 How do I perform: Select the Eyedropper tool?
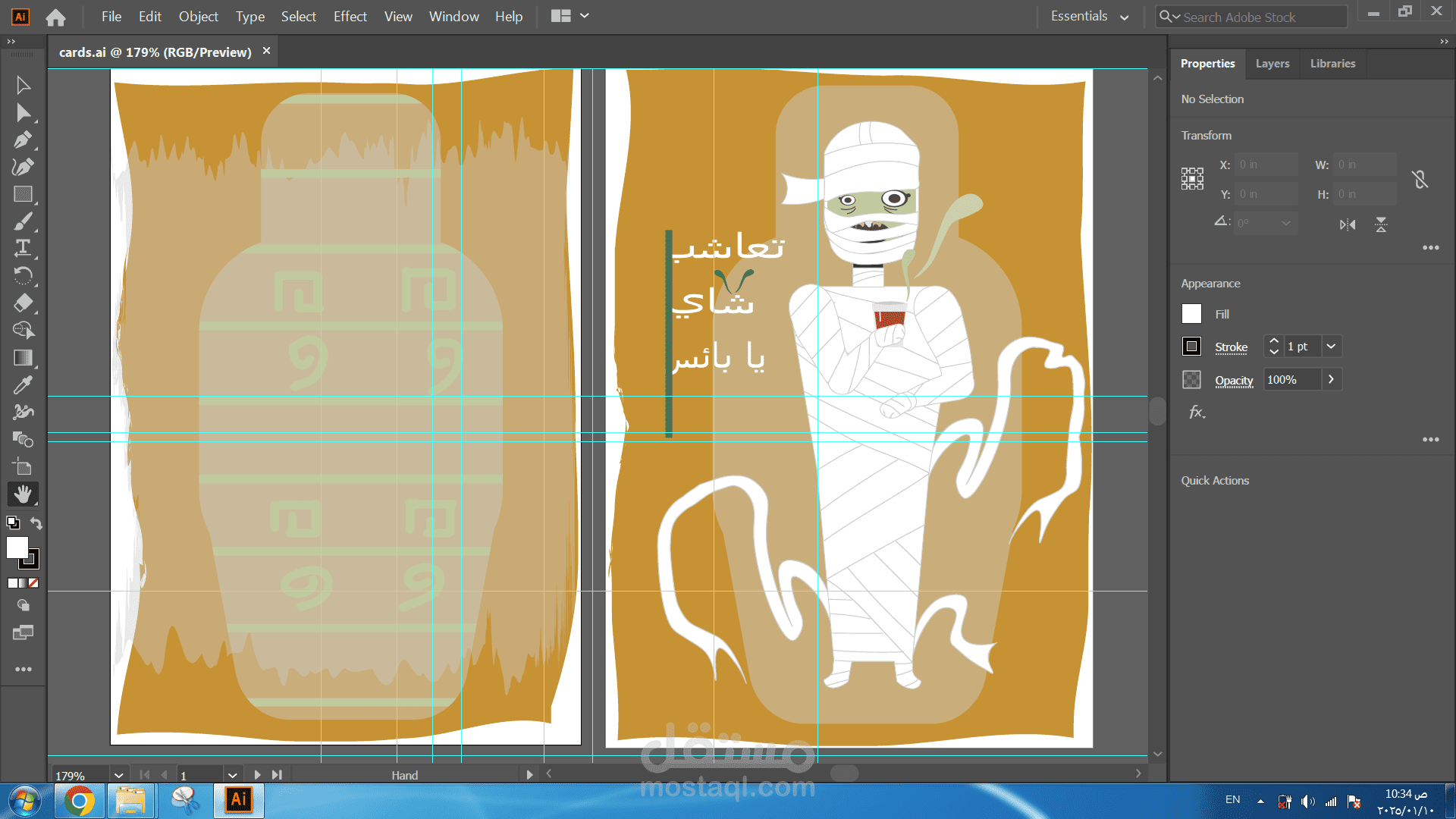23,385
